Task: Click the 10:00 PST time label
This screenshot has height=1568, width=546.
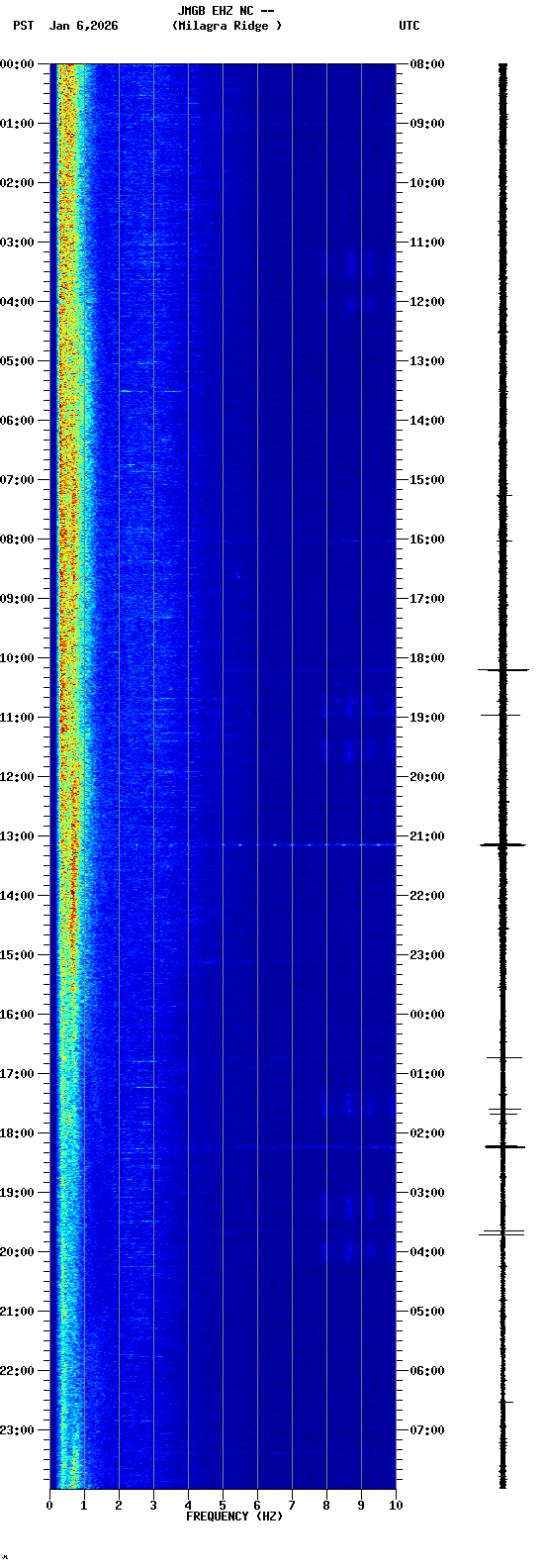Action: [x=17, y=658]
